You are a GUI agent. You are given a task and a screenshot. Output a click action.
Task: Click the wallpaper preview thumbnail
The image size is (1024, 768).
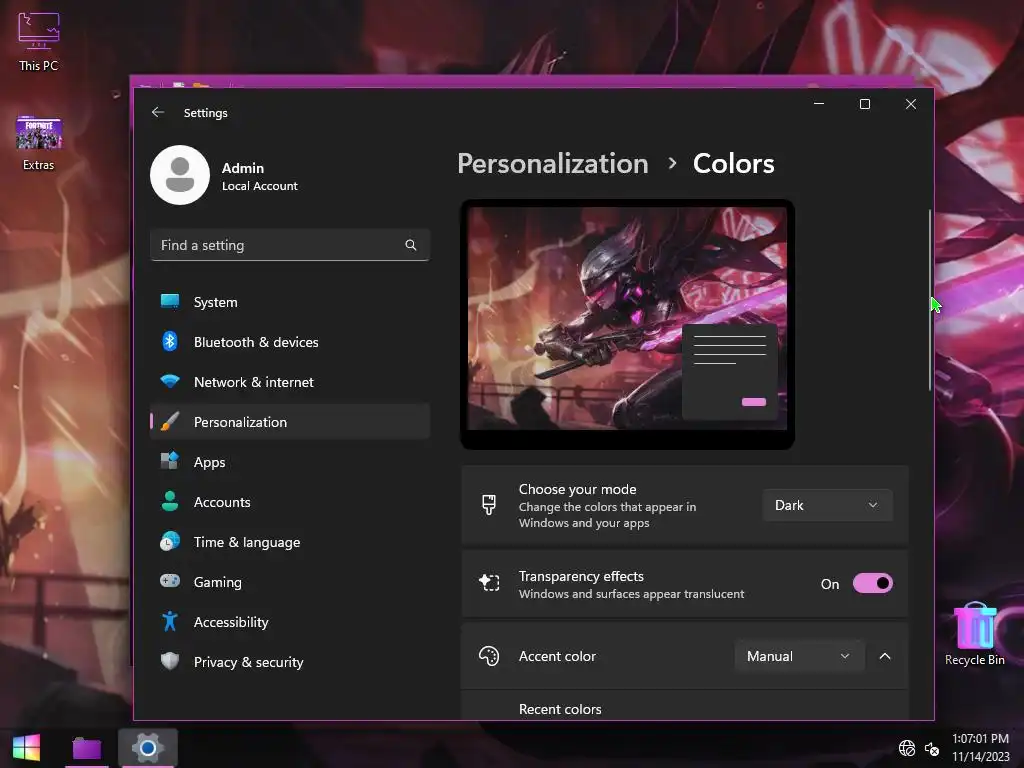click(628, 325)
